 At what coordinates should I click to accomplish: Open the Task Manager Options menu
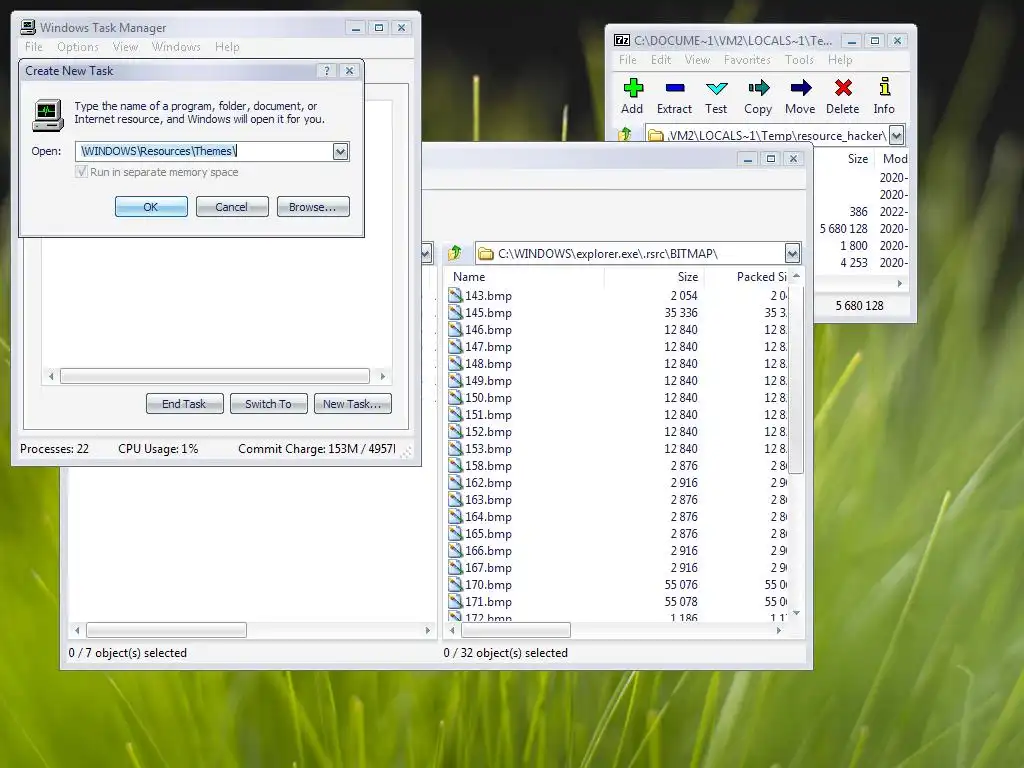click(78, 47)
